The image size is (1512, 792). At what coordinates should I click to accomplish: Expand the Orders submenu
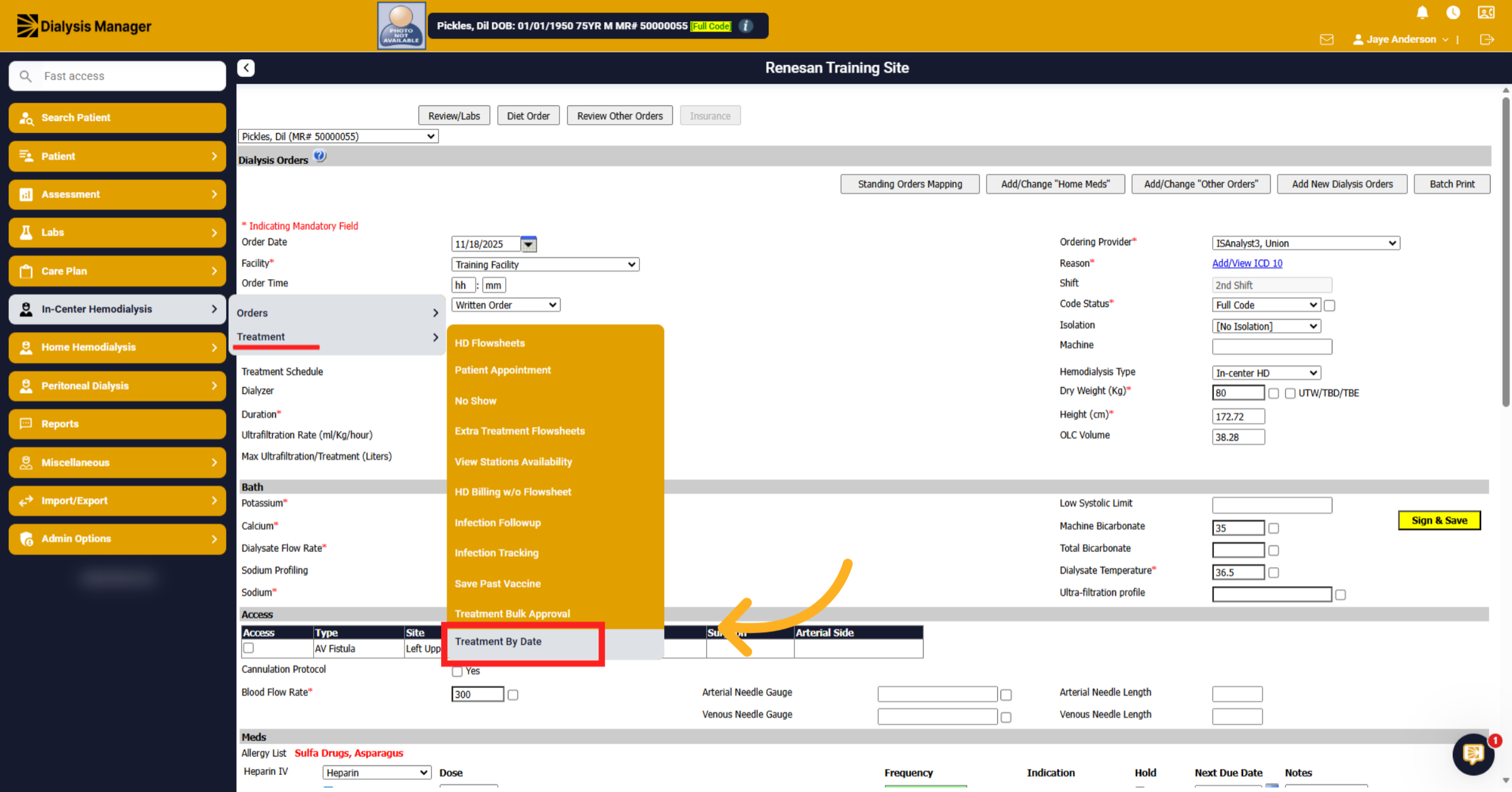coord(337,313)
